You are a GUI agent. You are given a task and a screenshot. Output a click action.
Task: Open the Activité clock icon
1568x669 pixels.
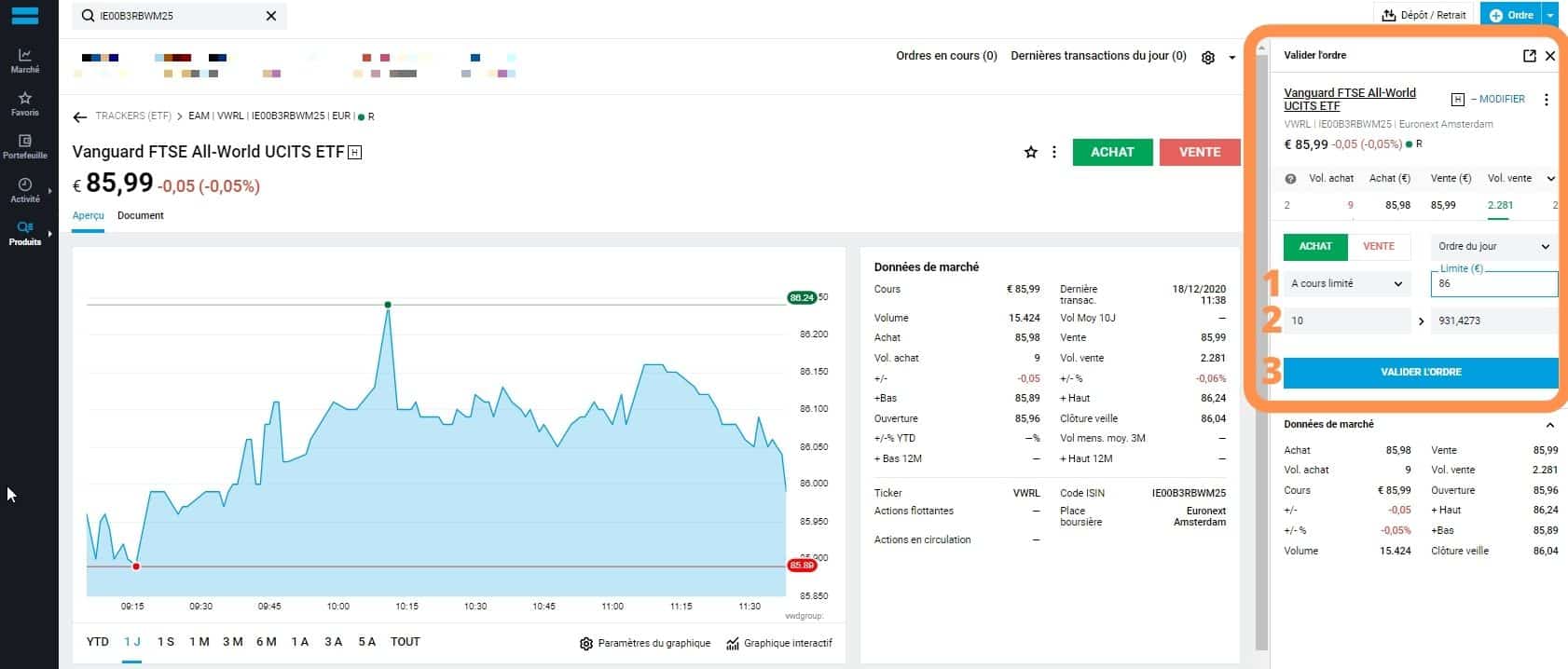point(25,189)
